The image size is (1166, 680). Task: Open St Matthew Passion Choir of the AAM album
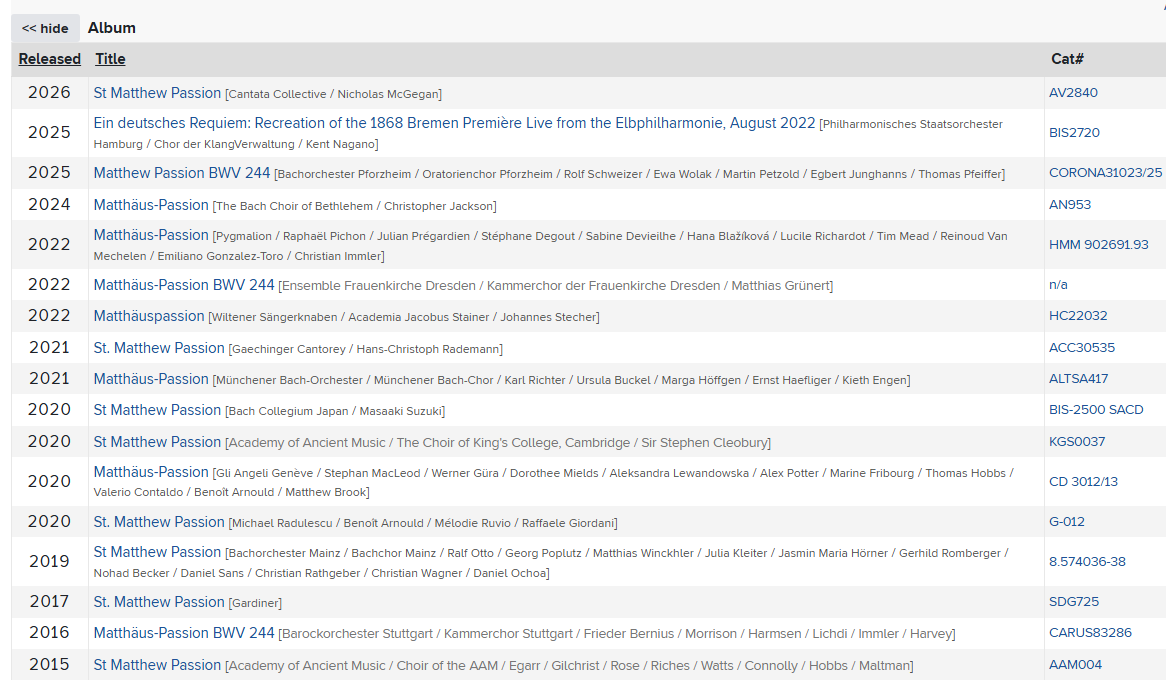tap(157, 664)
